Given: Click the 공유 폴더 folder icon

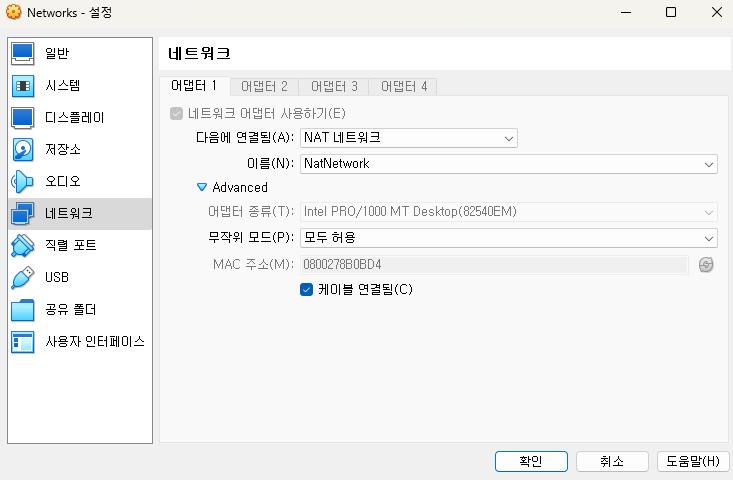Looking at the screenshot, I should point(22,310).
